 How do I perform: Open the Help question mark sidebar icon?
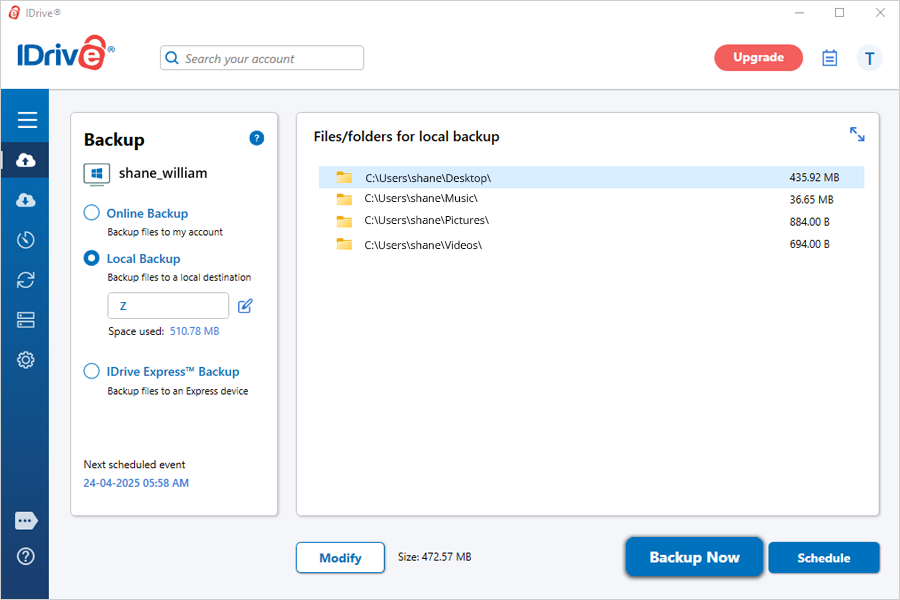pyautogui.click(x=26, y=557)
